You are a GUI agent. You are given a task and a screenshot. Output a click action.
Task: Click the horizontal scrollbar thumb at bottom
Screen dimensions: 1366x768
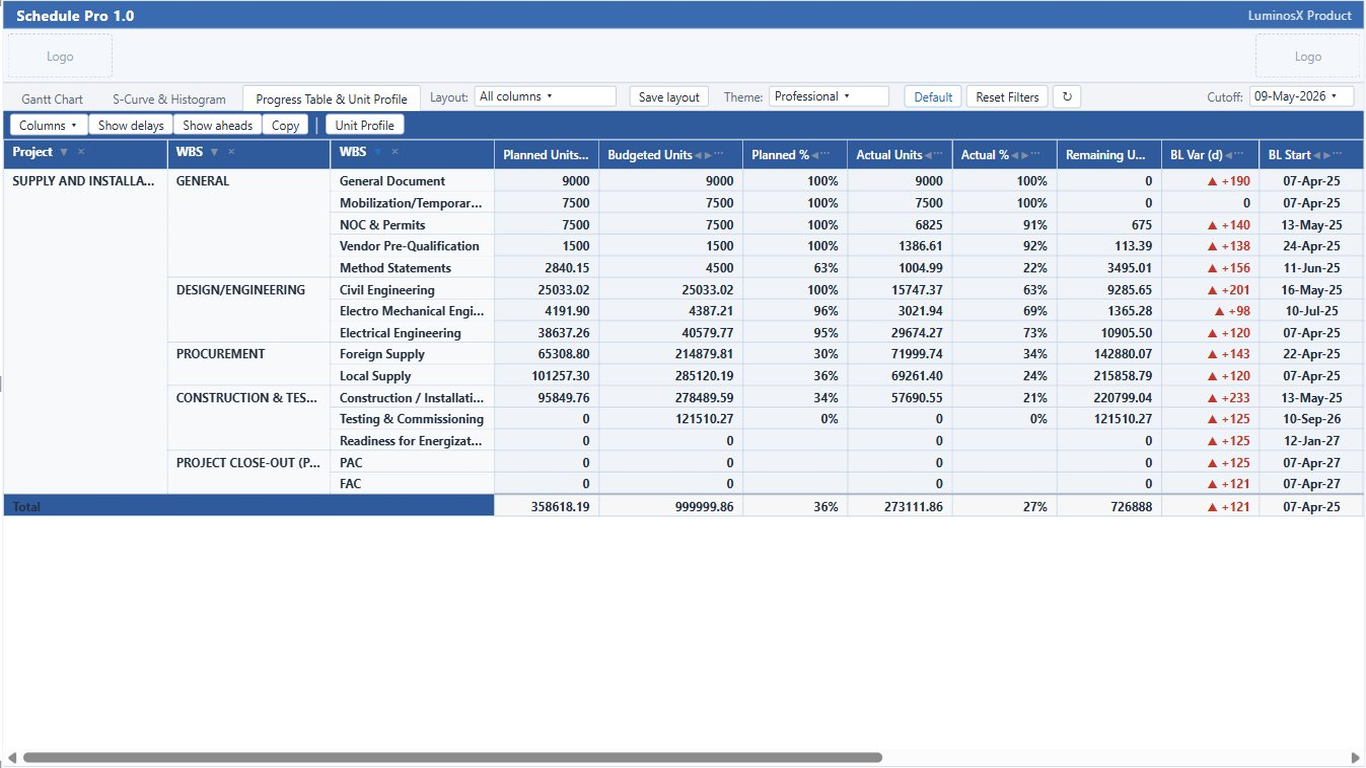coord(452,758)
